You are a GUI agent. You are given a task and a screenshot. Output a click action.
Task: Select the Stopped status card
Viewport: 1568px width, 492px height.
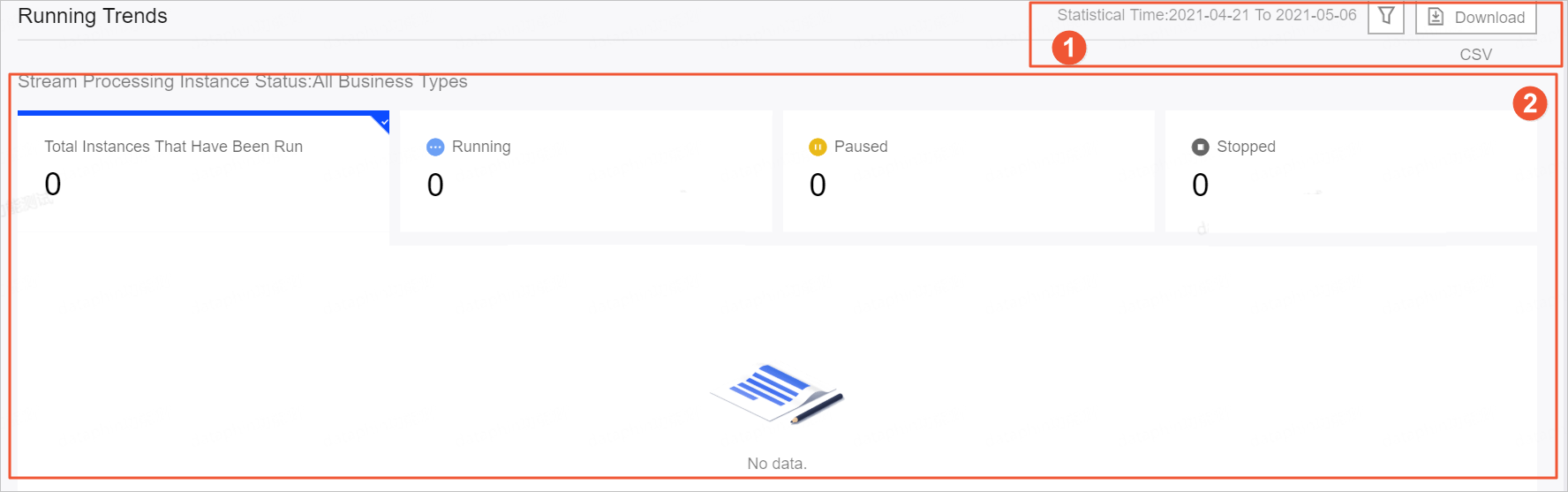(1351, 171)
